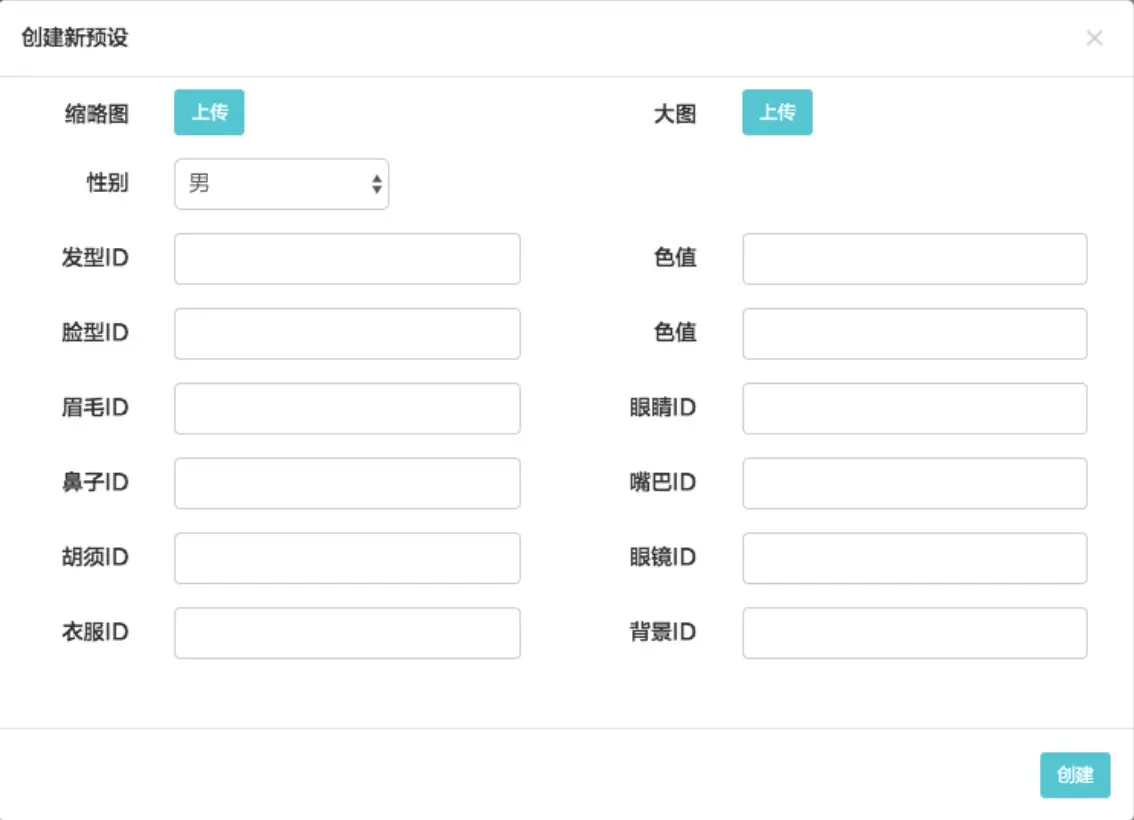
Task: Click inside the 嘴巴ID input
Action: tap(914, 482)
